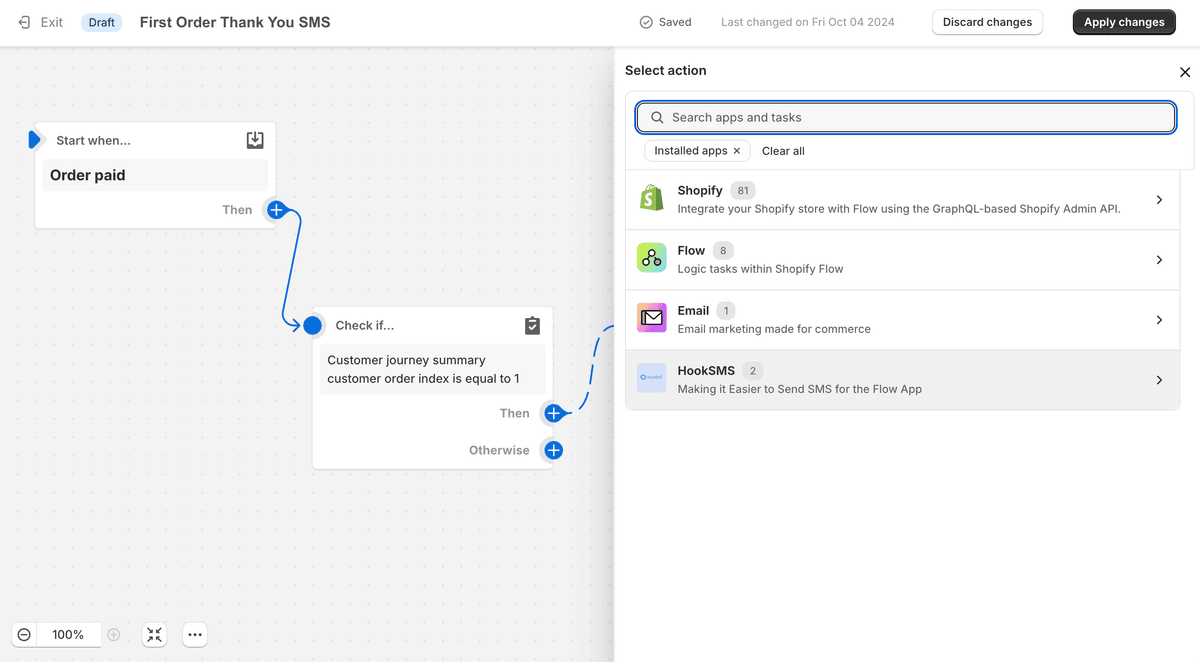1200x662 pixels.
Task: Expand the Flow logic tasks
Action: coord(1159,260)
